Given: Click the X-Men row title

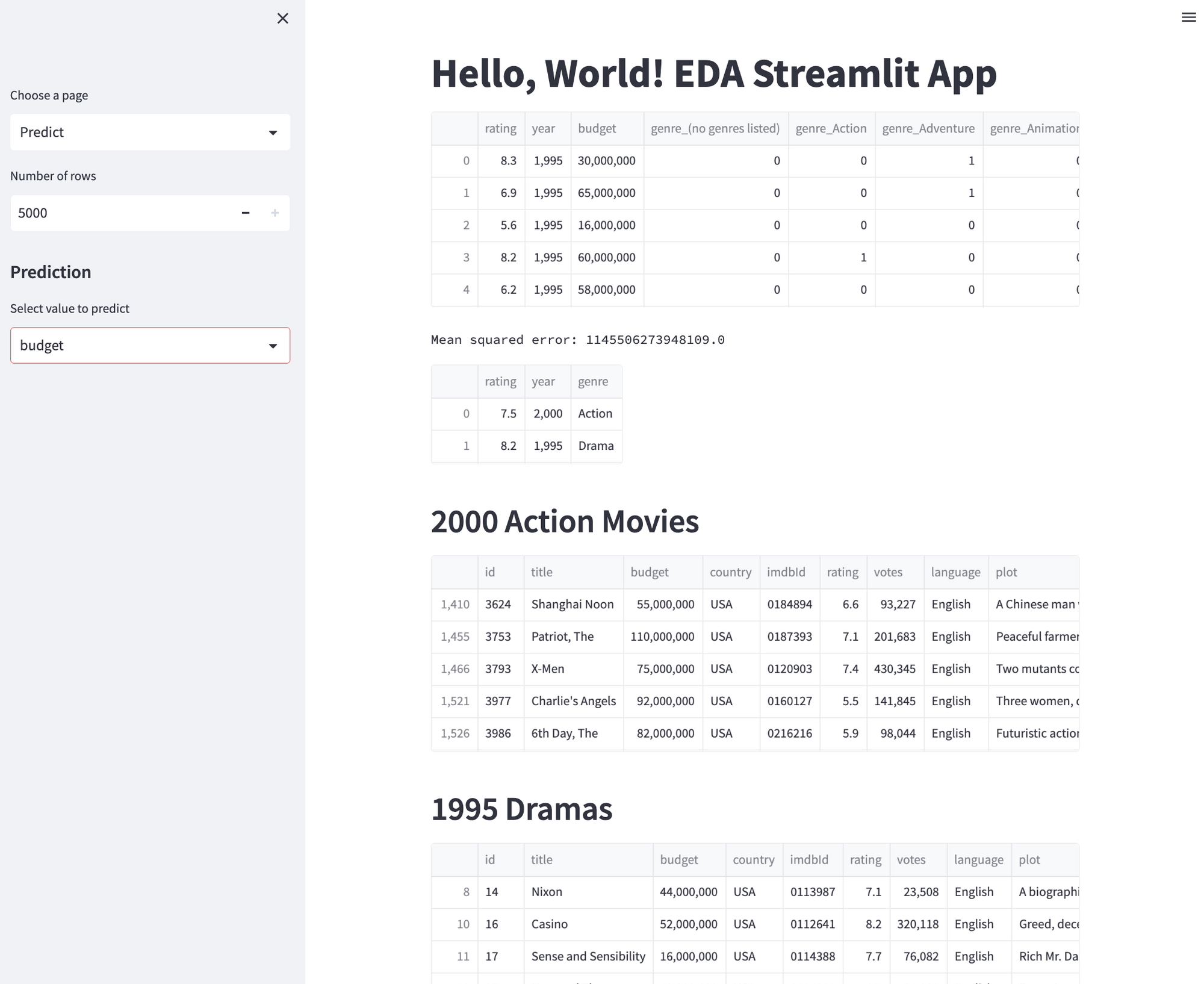Looking at the screenshot, I should click(x=547, y=668).
